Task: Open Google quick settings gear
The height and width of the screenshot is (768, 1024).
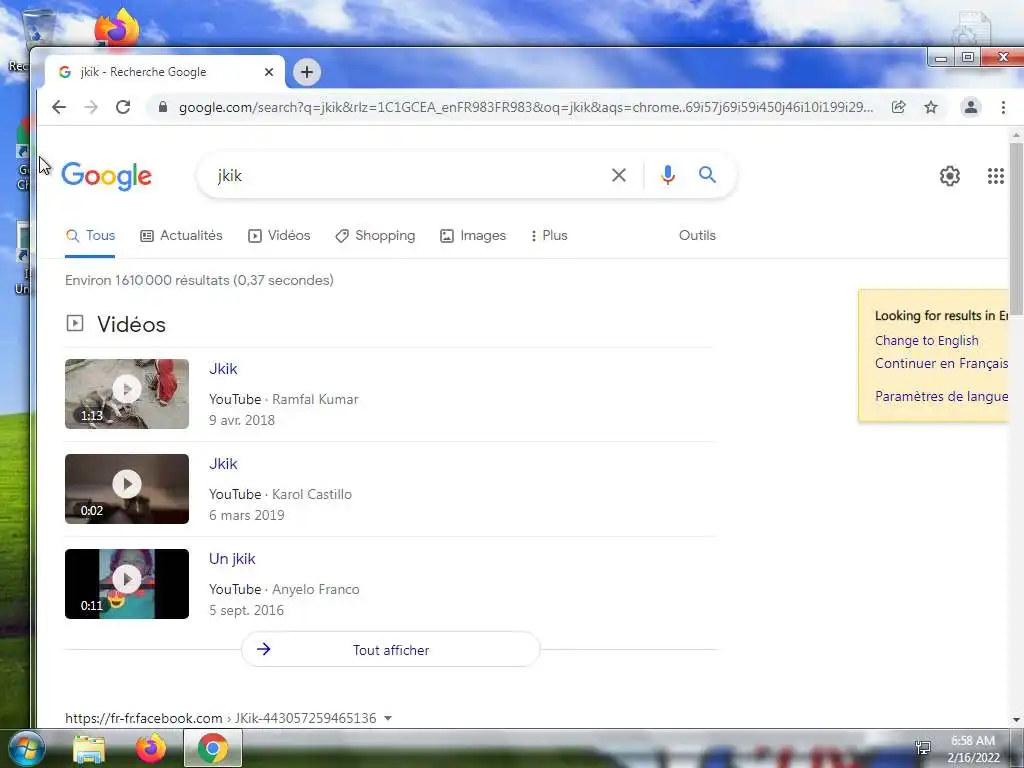Action: [x=950, y=176]
